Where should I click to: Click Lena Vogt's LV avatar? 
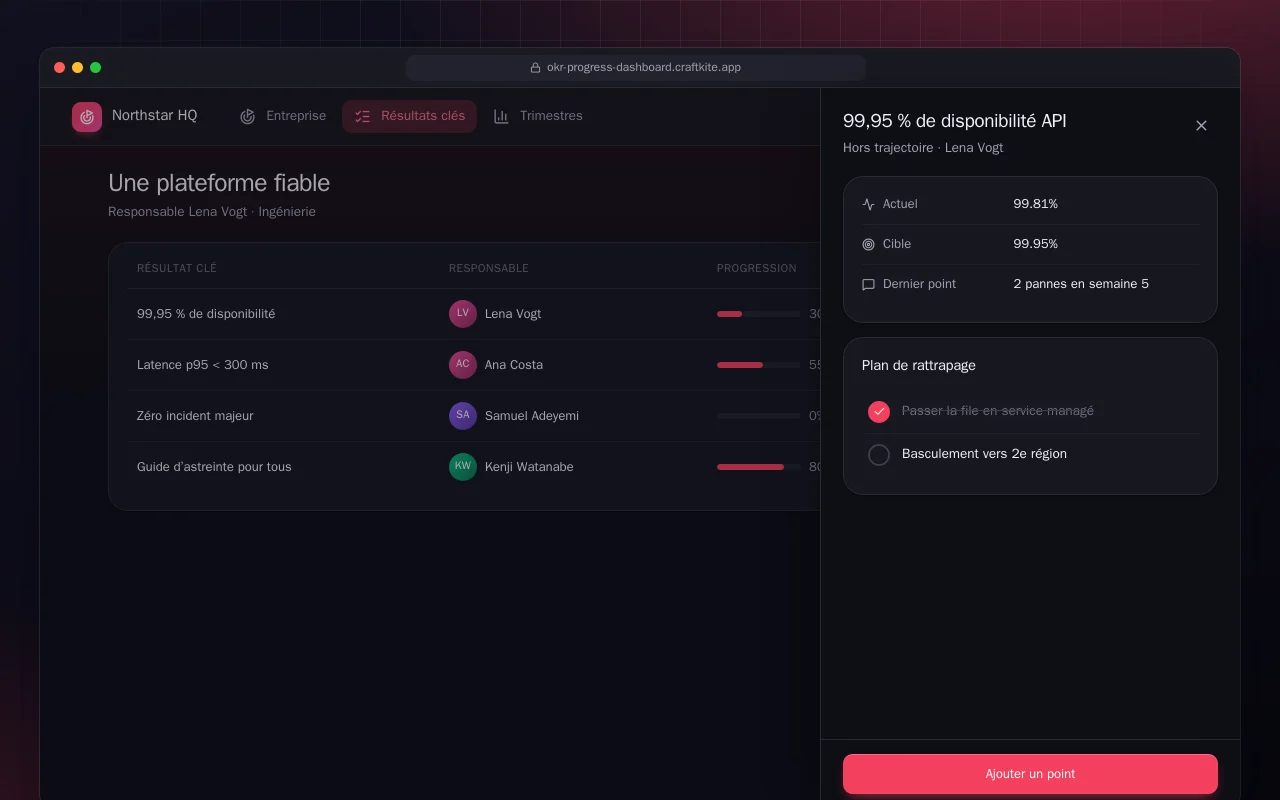point(463,314)
